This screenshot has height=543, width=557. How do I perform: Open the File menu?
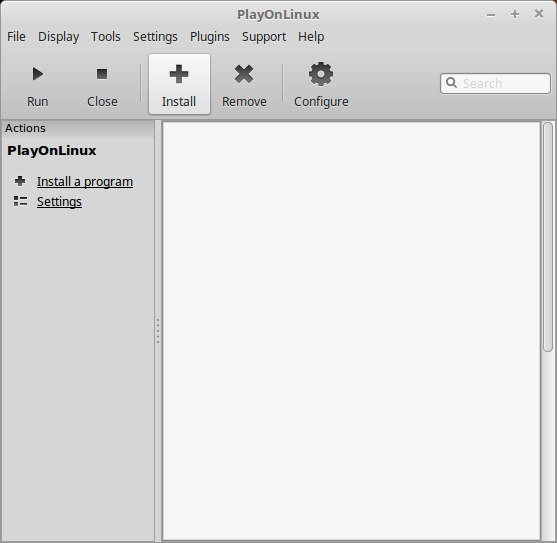click(16, 37)
